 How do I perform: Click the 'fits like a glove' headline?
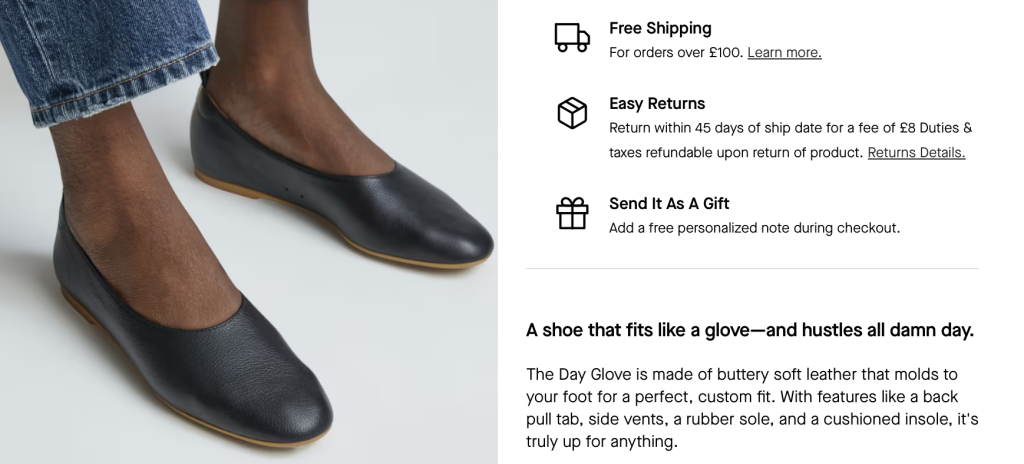click(x=750, y=330)
